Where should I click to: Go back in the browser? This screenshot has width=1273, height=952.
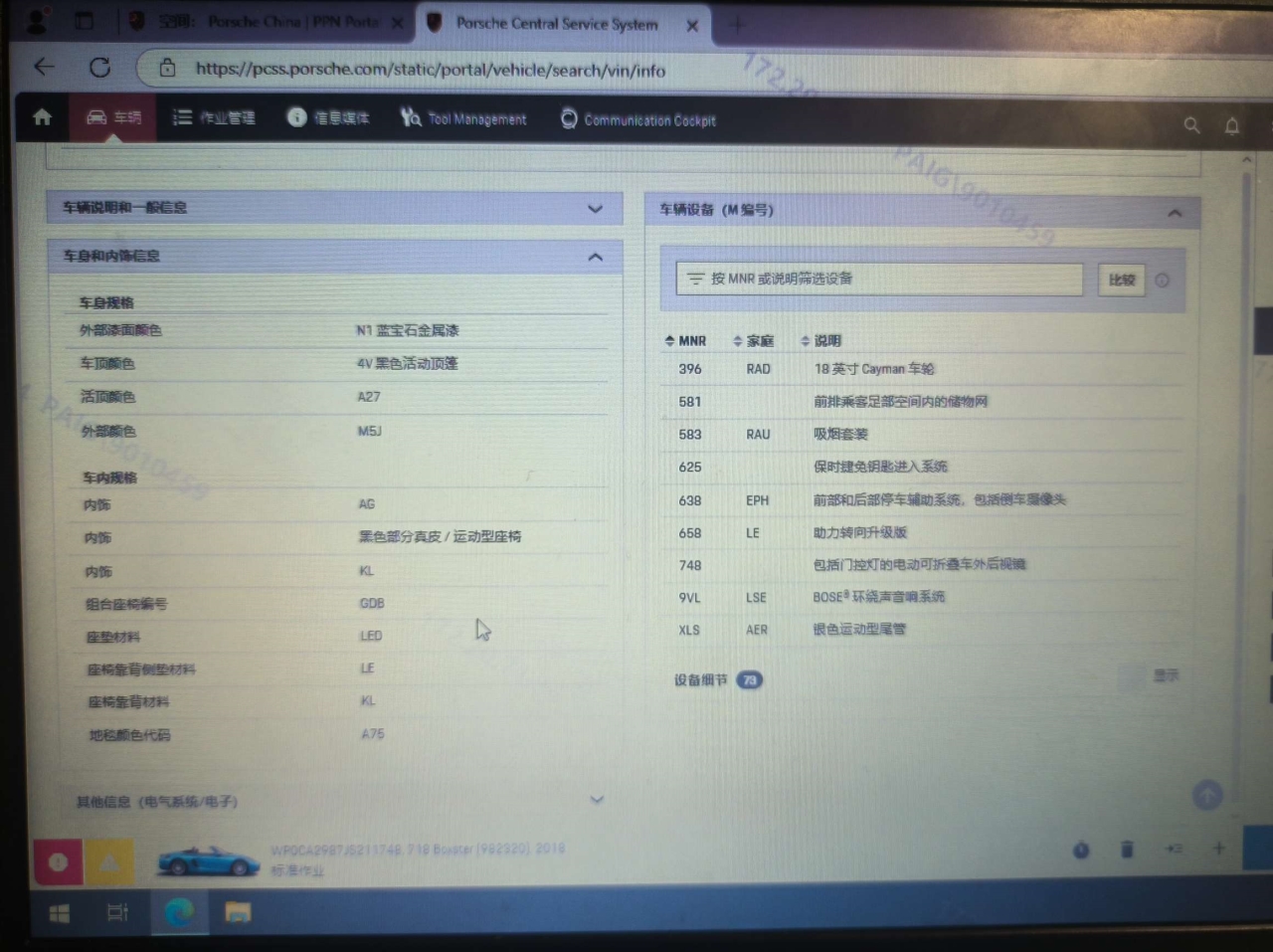point(44,67)
